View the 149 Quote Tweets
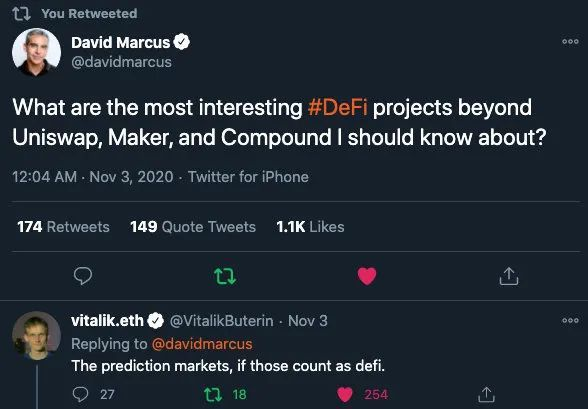 193,227
